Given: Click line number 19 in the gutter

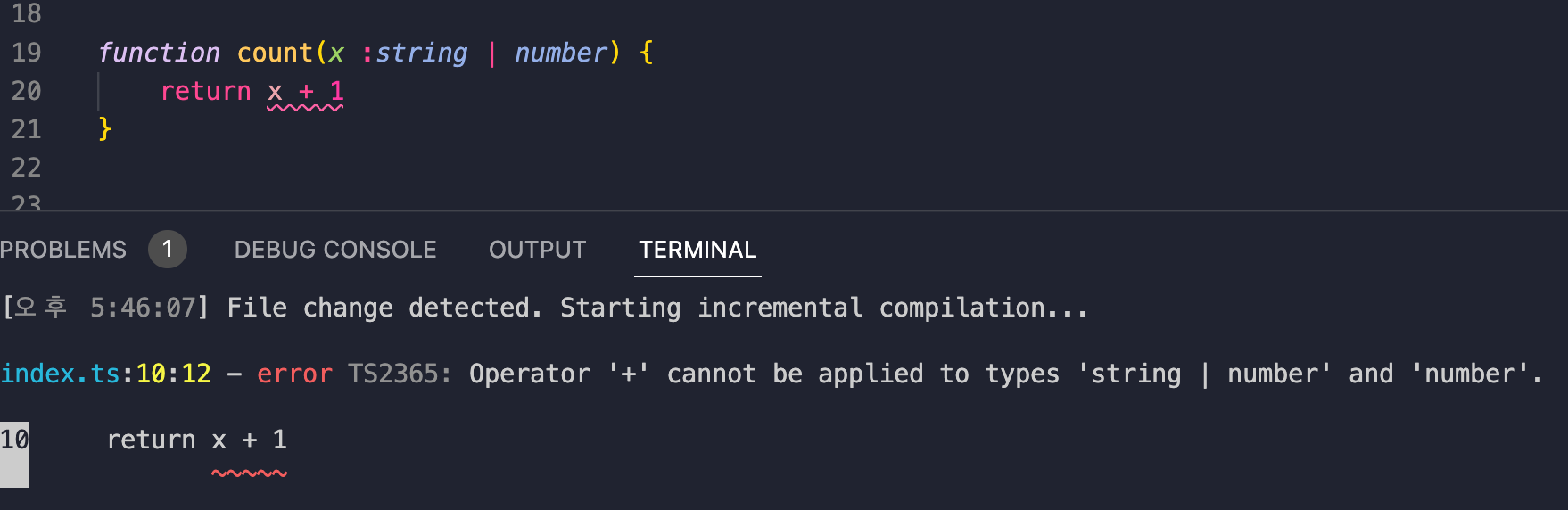Looking at the screenshot, I should pyautogui.click(x=27, y=53).
